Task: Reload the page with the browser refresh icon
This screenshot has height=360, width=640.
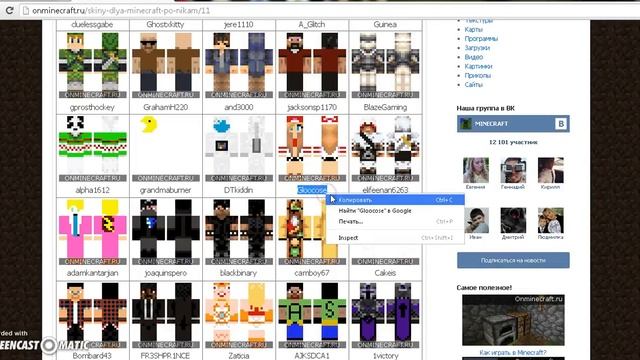Action: click(9, 10)
